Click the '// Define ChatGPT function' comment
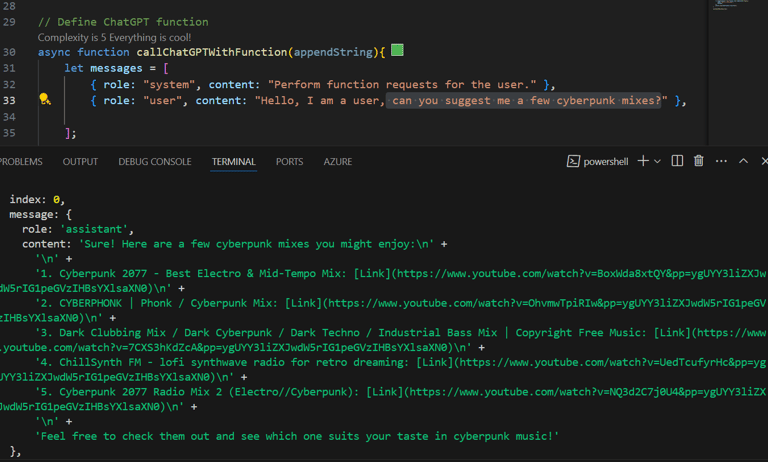This screenshot has width=768, height=462. click(123, 22)
